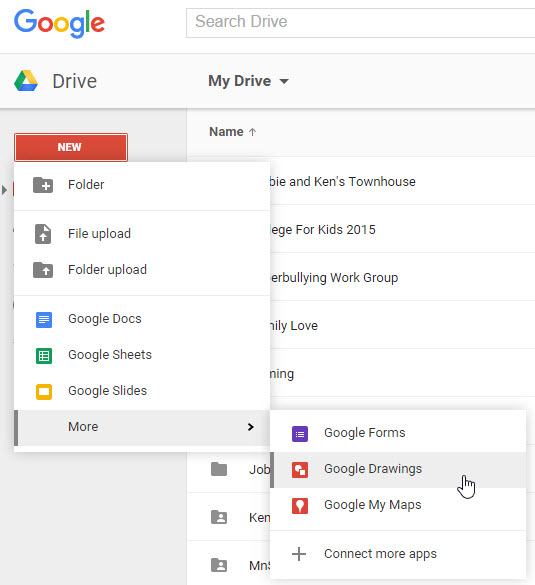The image size is (535, 585).
Task: Click the green Google Sheets icon
Action: 44,356
